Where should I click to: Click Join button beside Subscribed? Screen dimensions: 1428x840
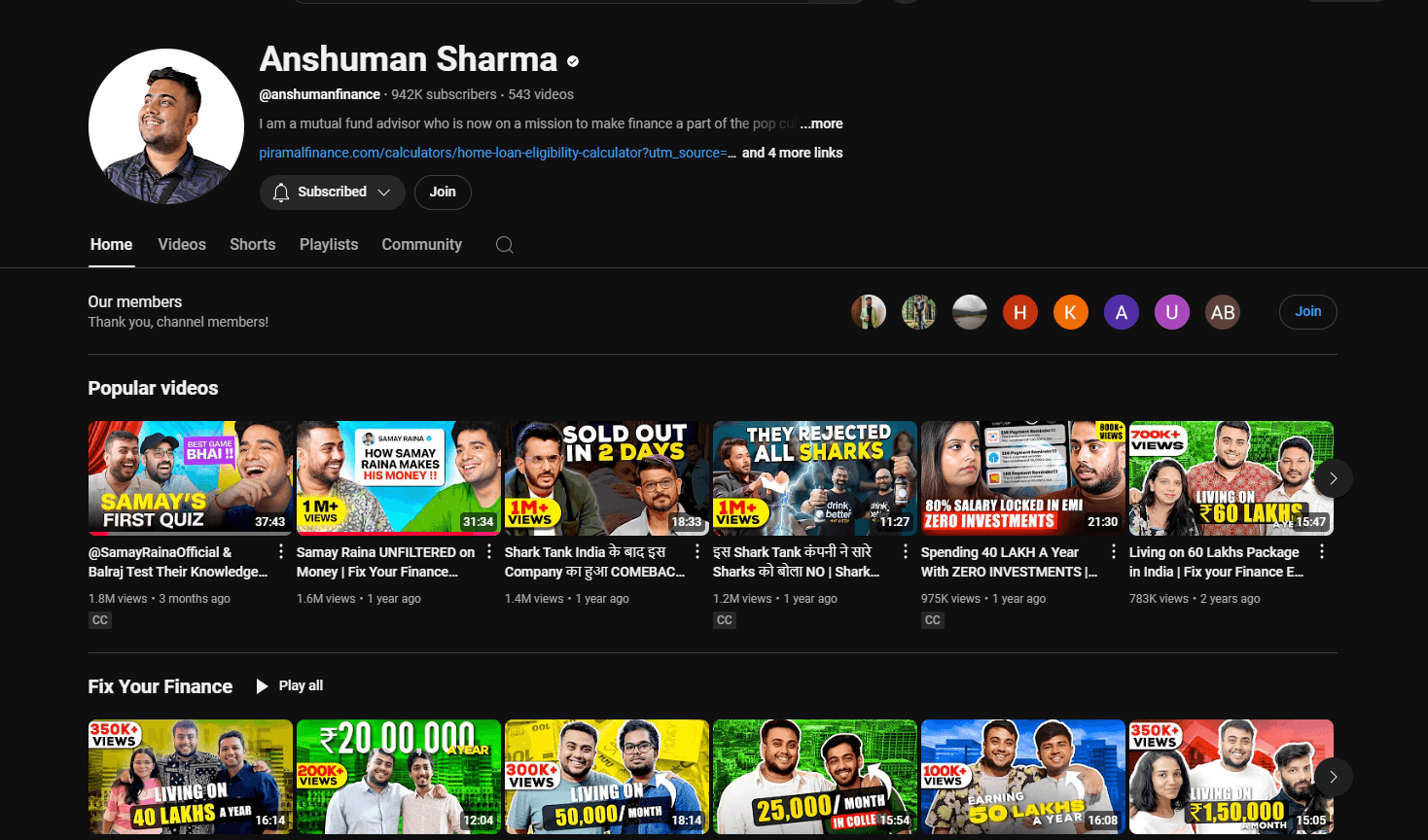tap(443, 192)
